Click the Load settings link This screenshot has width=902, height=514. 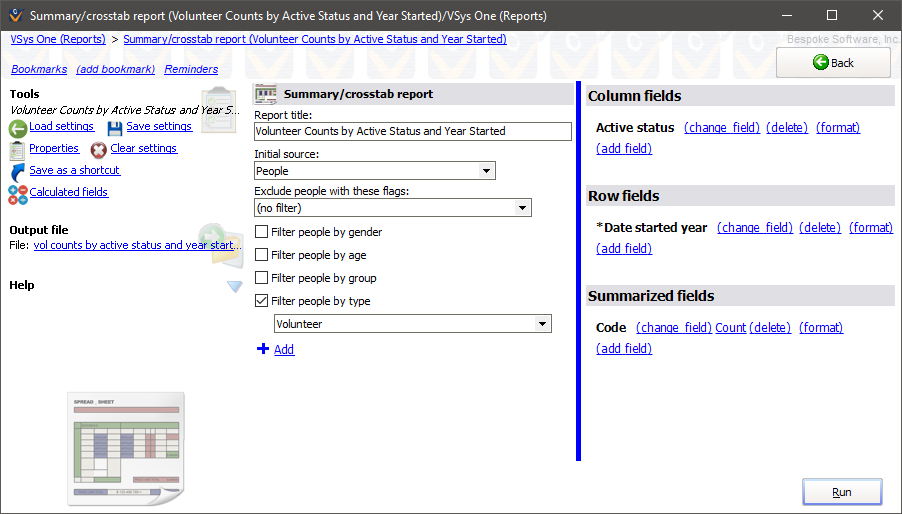[x=62, y=126]
